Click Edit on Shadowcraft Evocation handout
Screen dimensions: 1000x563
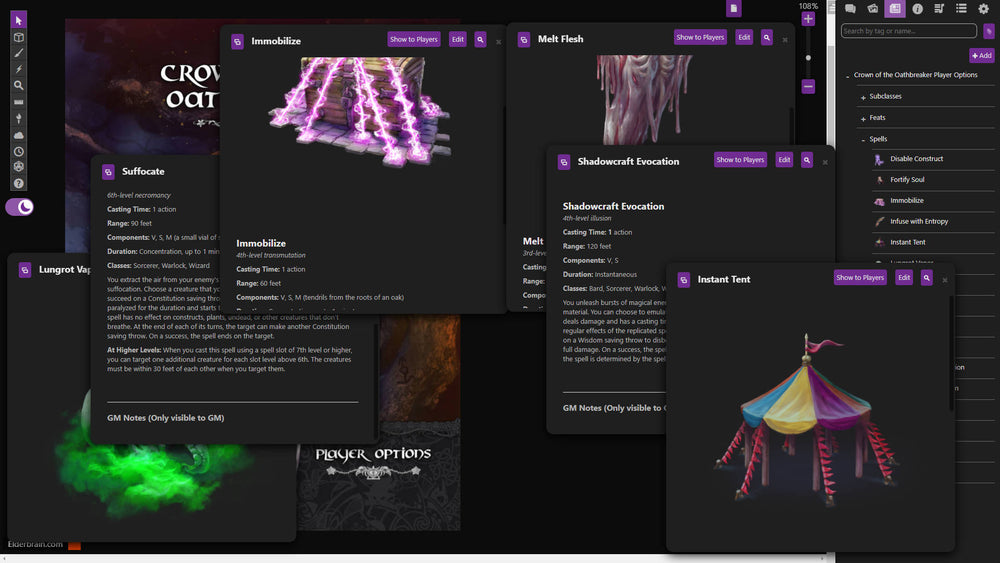[x=784, y=160]
